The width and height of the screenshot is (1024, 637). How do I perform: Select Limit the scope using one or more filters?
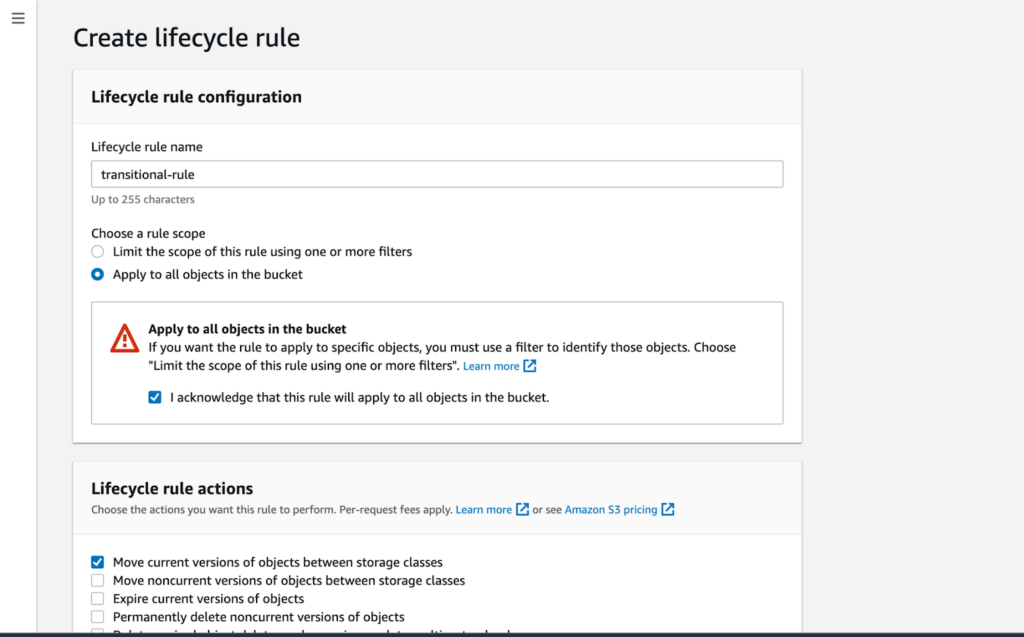point(97,251)
